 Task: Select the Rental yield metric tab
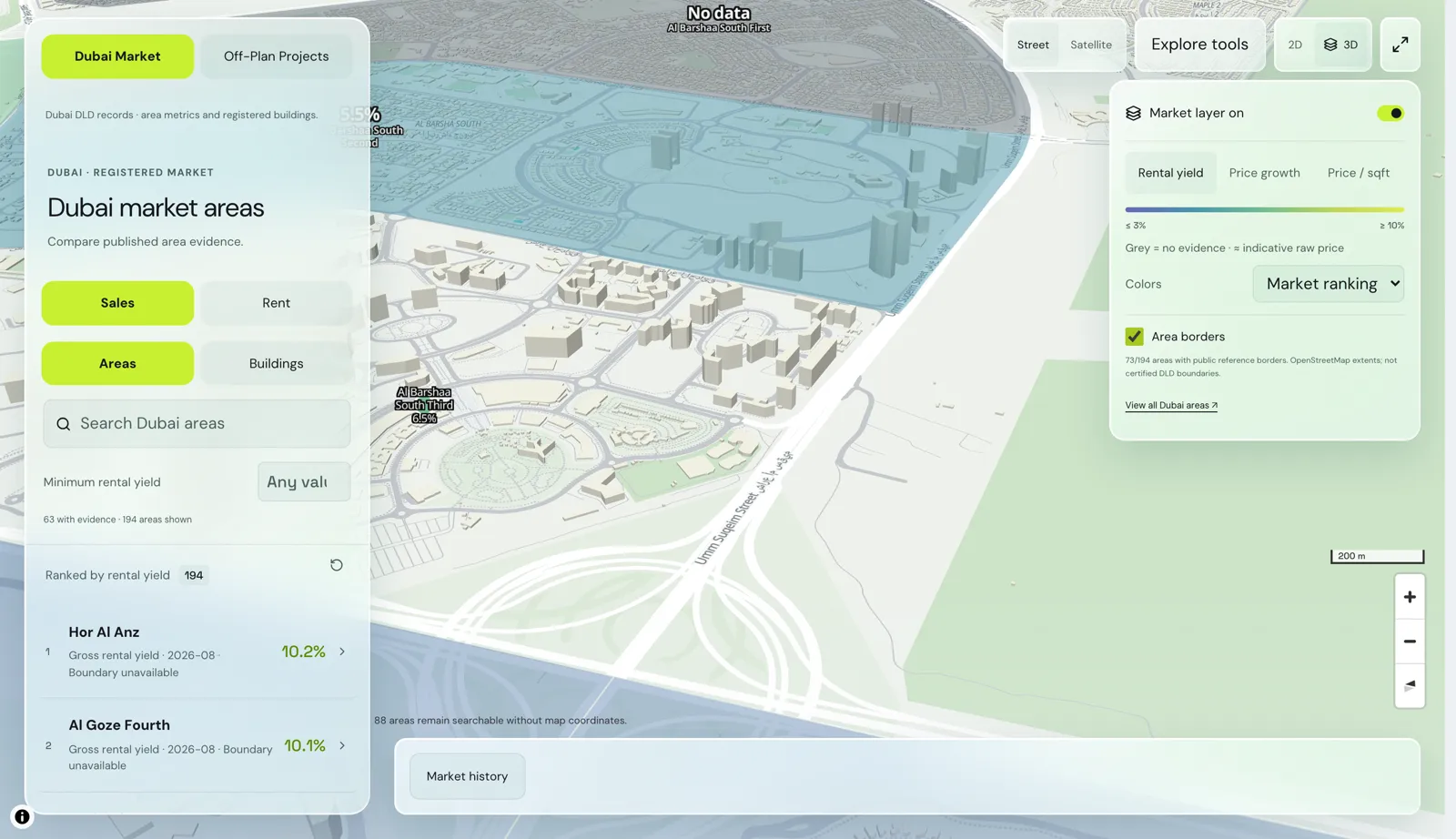[1170, 173]
